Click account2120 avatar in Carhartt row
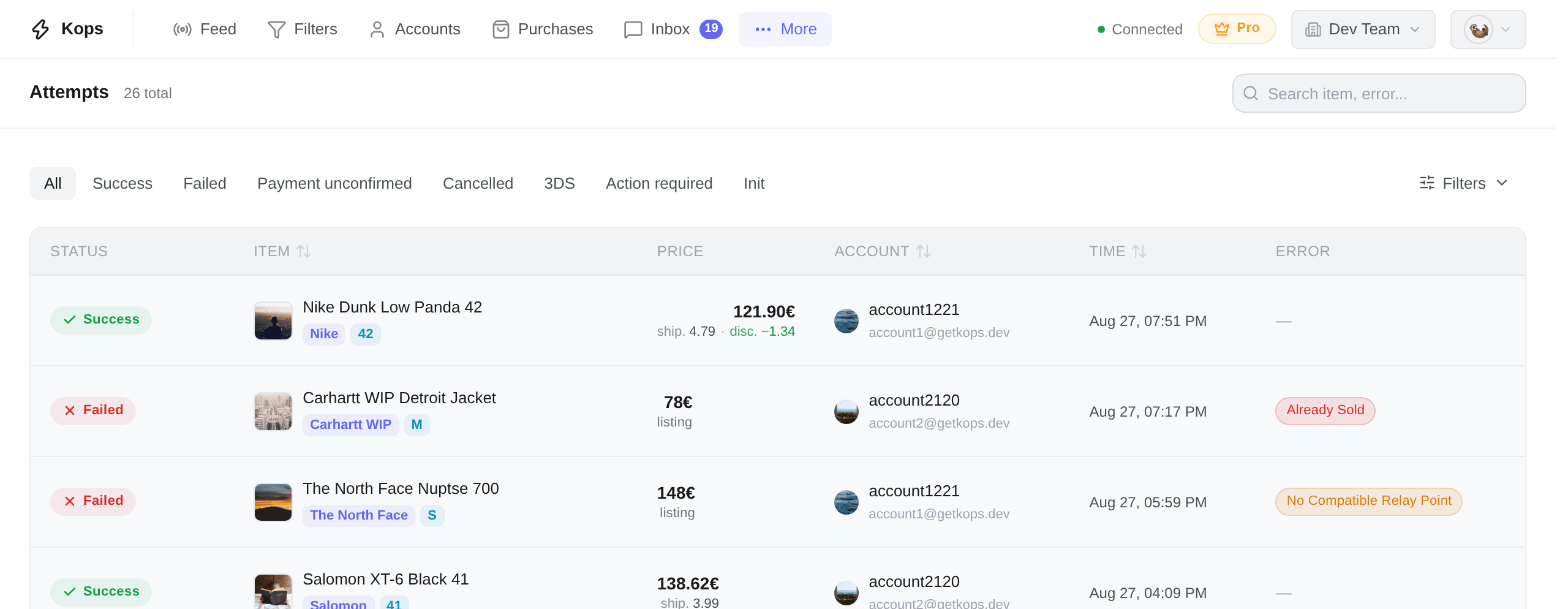Viewport: 1568px width, 609px height. 846,411
